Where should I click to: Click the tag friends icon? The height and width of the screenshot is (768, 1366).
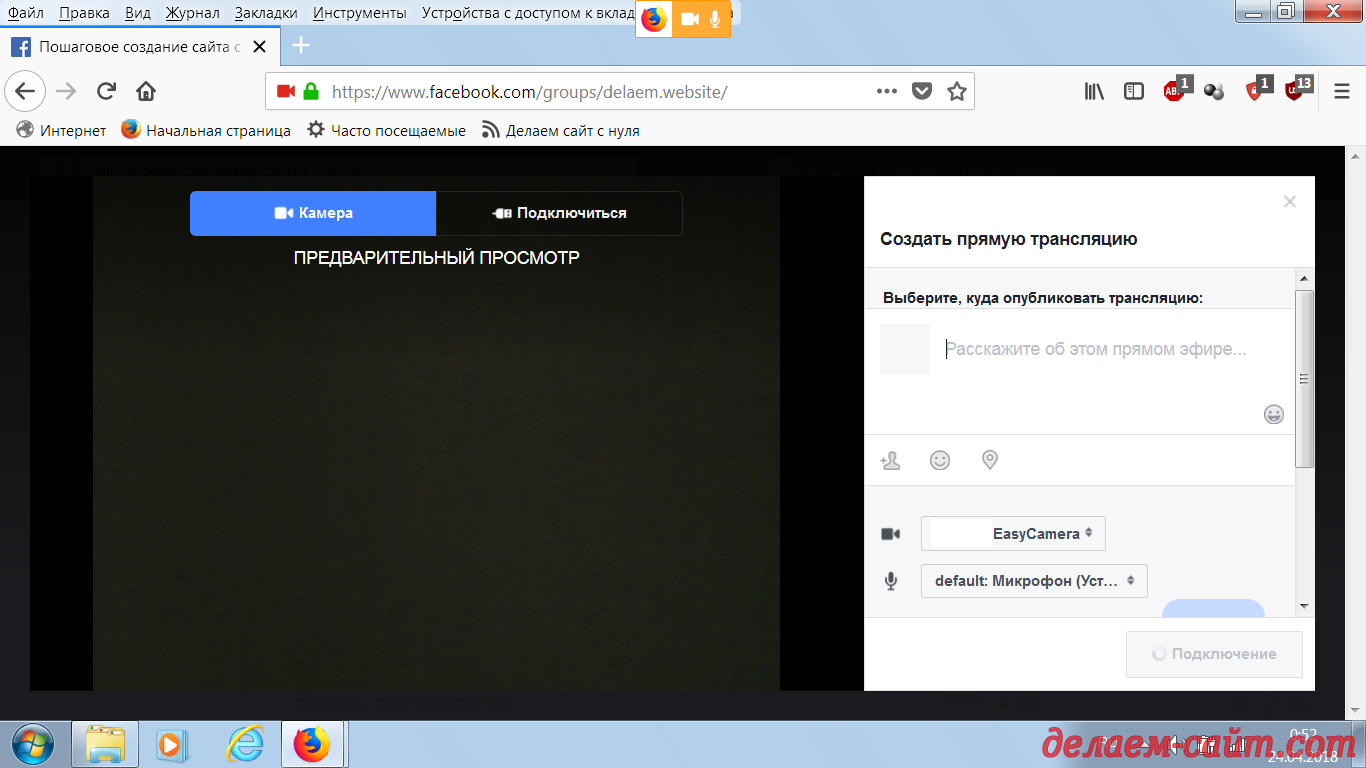tap(890, 460)
